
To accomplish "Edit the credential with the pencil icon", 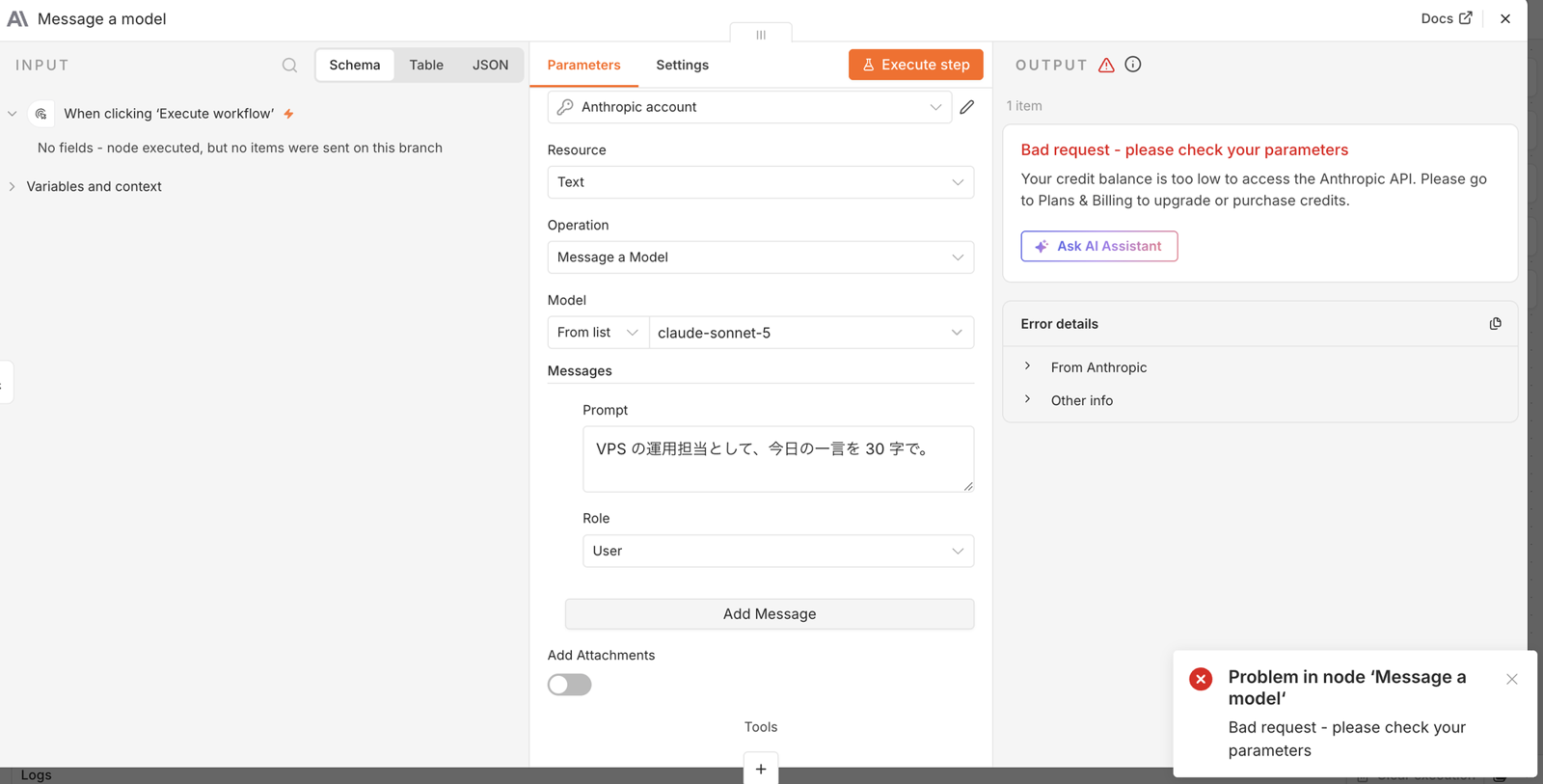I will [x=967, y=107].
